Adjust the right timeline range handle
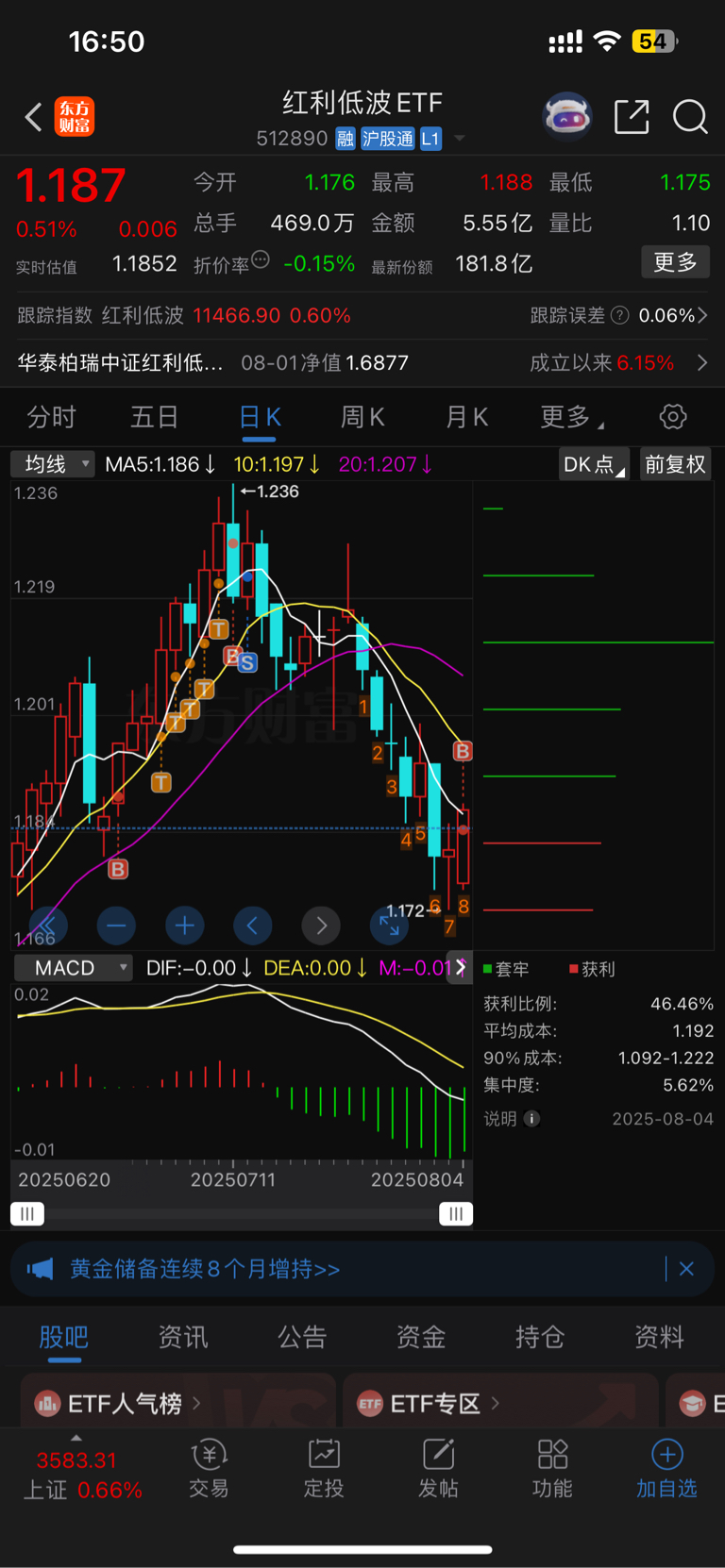 tap(456, 1214)
